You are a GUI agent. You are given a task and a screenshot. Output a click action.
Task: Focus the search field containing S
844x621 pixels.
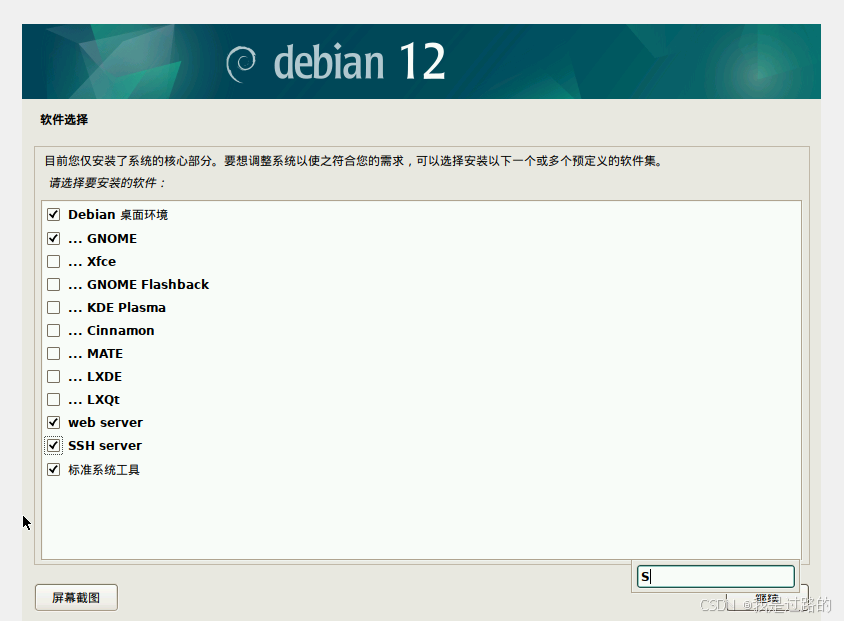pos(715,576)
